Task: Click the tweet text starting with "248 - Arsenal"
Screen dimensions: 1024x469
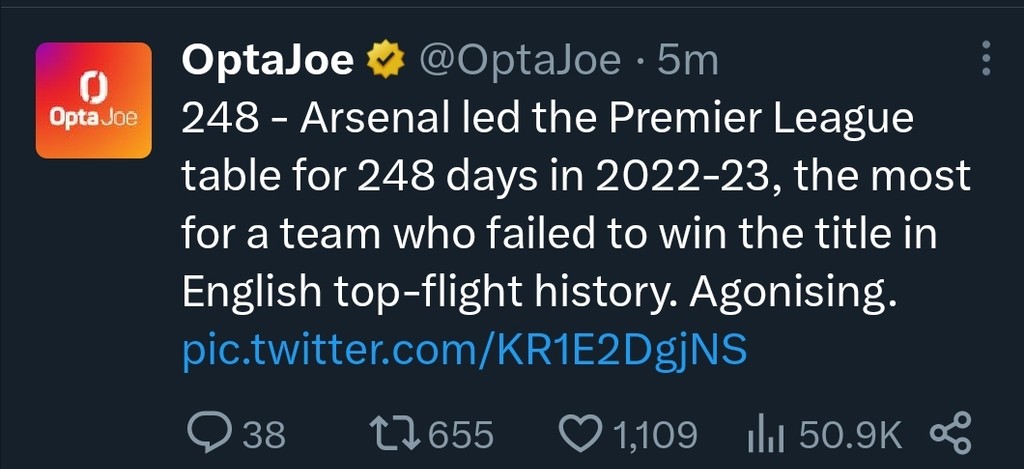Action: point(548,120)
